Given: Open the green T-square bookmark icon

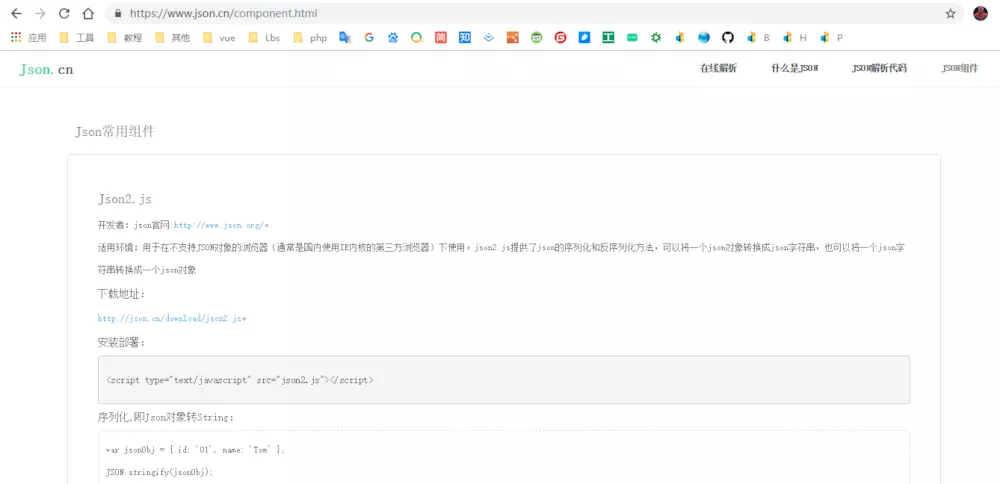Looking at the screenshot, I should click(608, 38).
